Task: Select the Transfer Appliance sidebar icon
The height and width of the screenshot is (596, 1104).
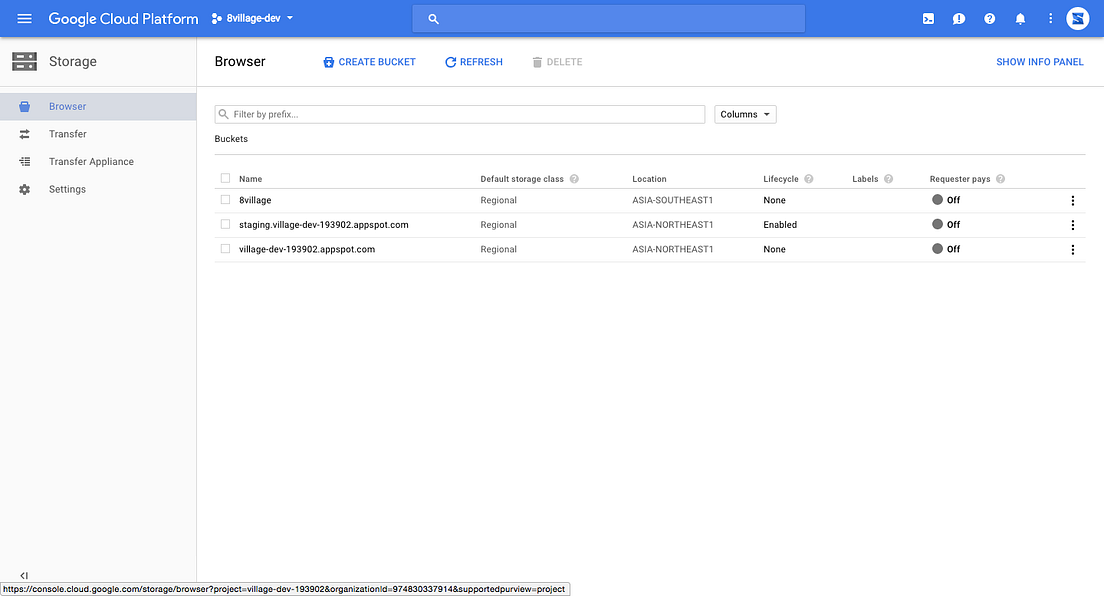Action: click(x=24, y=161)
